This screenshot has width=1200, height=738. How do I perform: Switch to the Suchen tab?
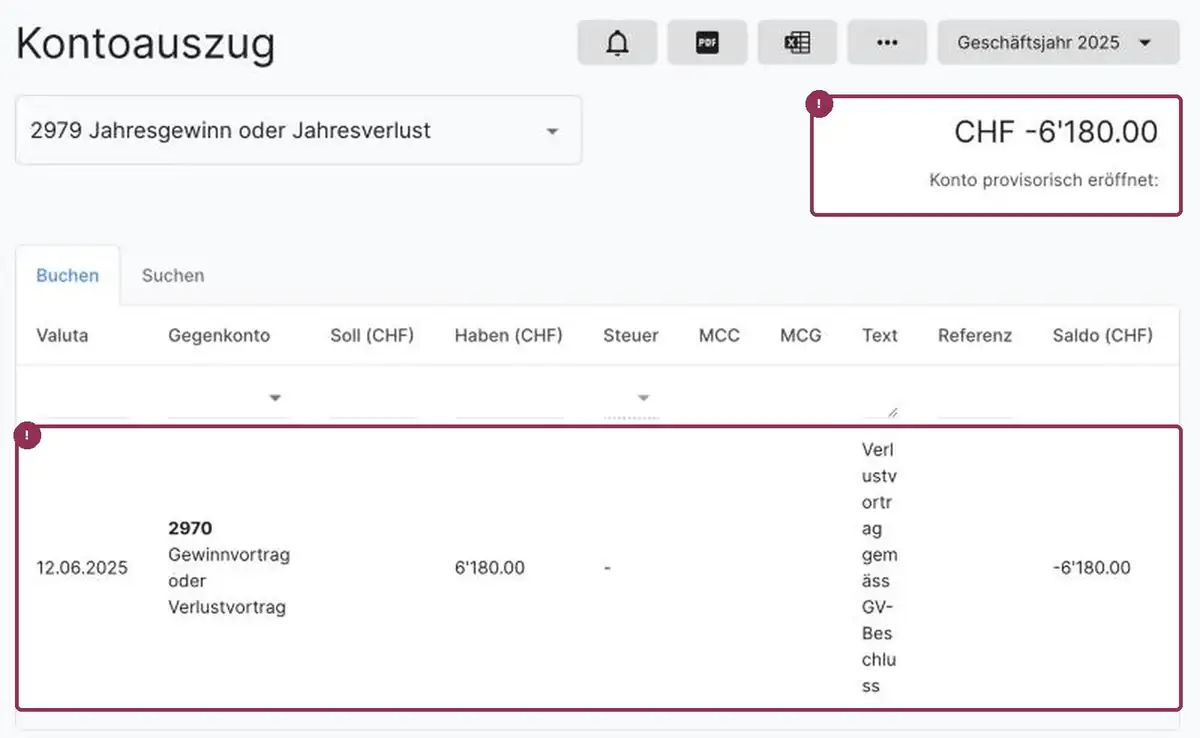point(173,275)
